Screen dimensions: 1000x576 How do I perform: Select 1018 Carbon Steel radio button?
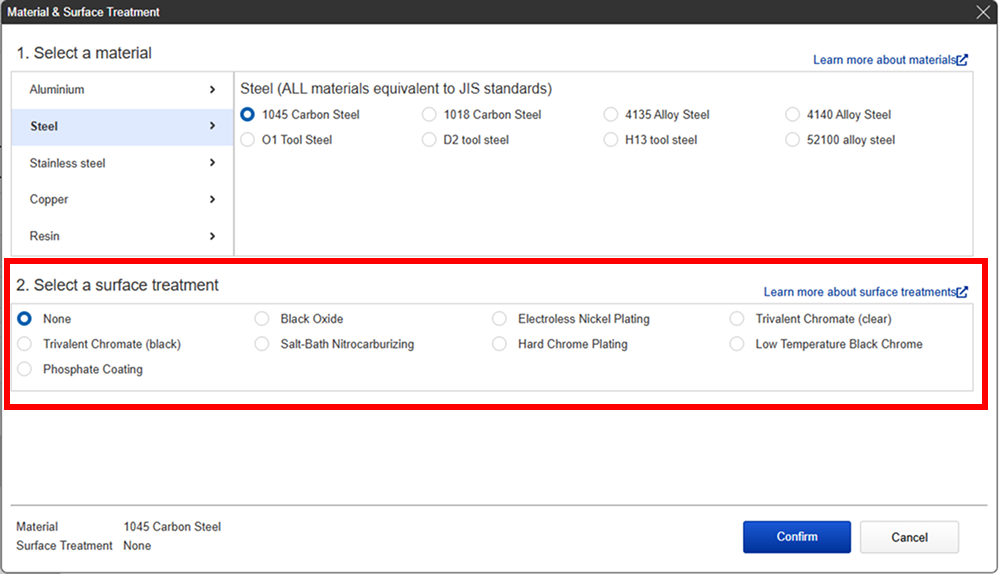click(x=429, y=115)
